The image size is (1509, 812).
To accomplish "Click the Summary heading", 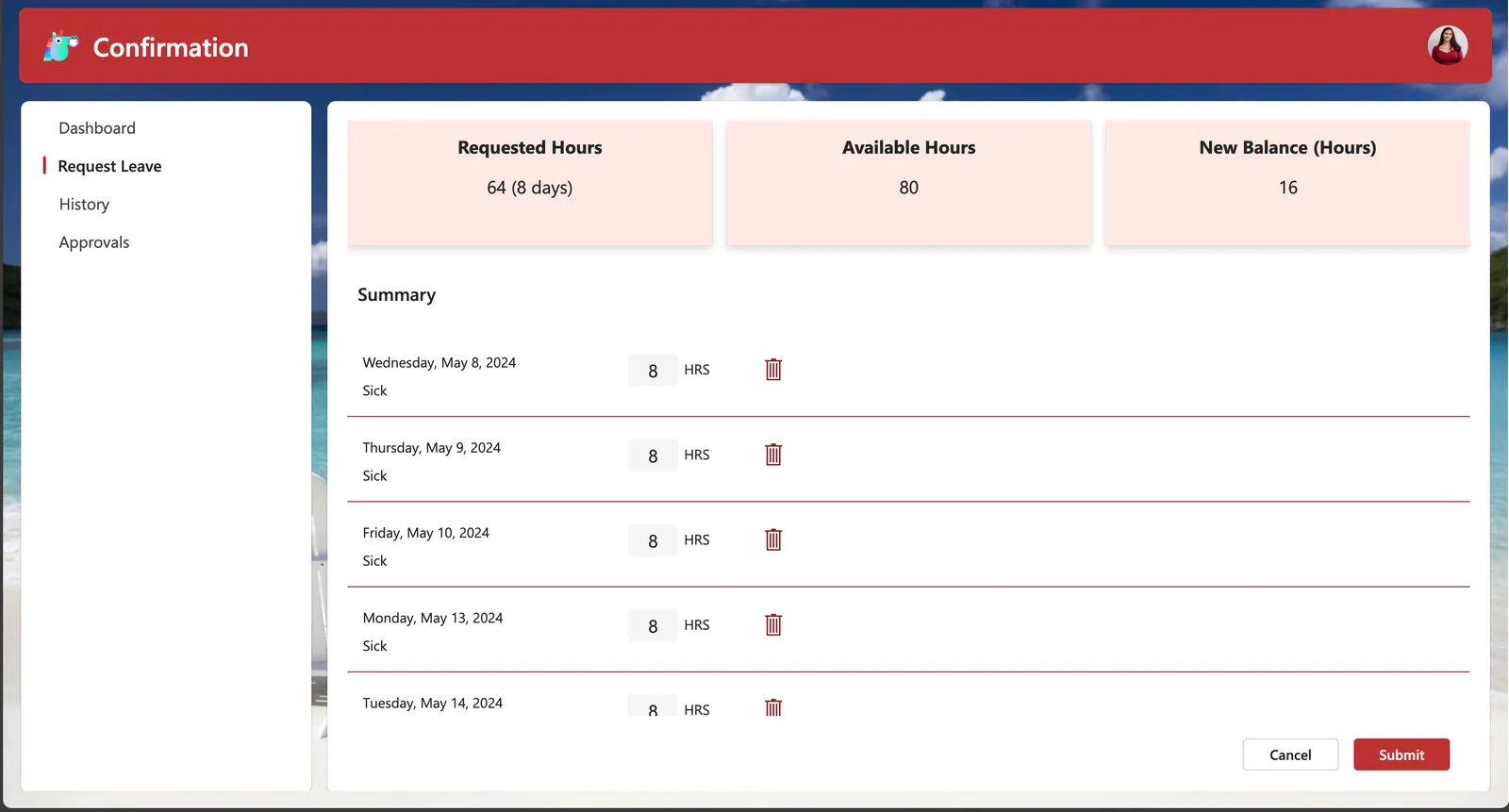I will click(397, 295).
